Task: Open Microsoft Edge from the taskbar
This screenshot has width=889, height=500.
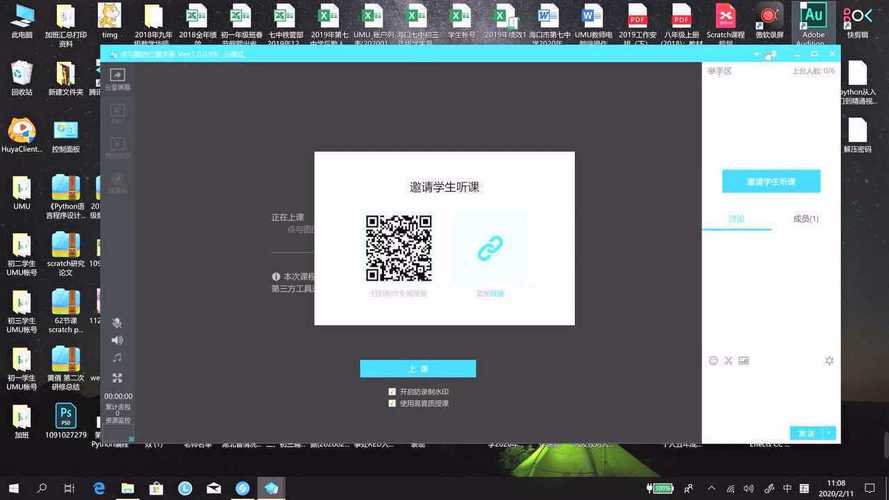Action: [x=99, y=488]
